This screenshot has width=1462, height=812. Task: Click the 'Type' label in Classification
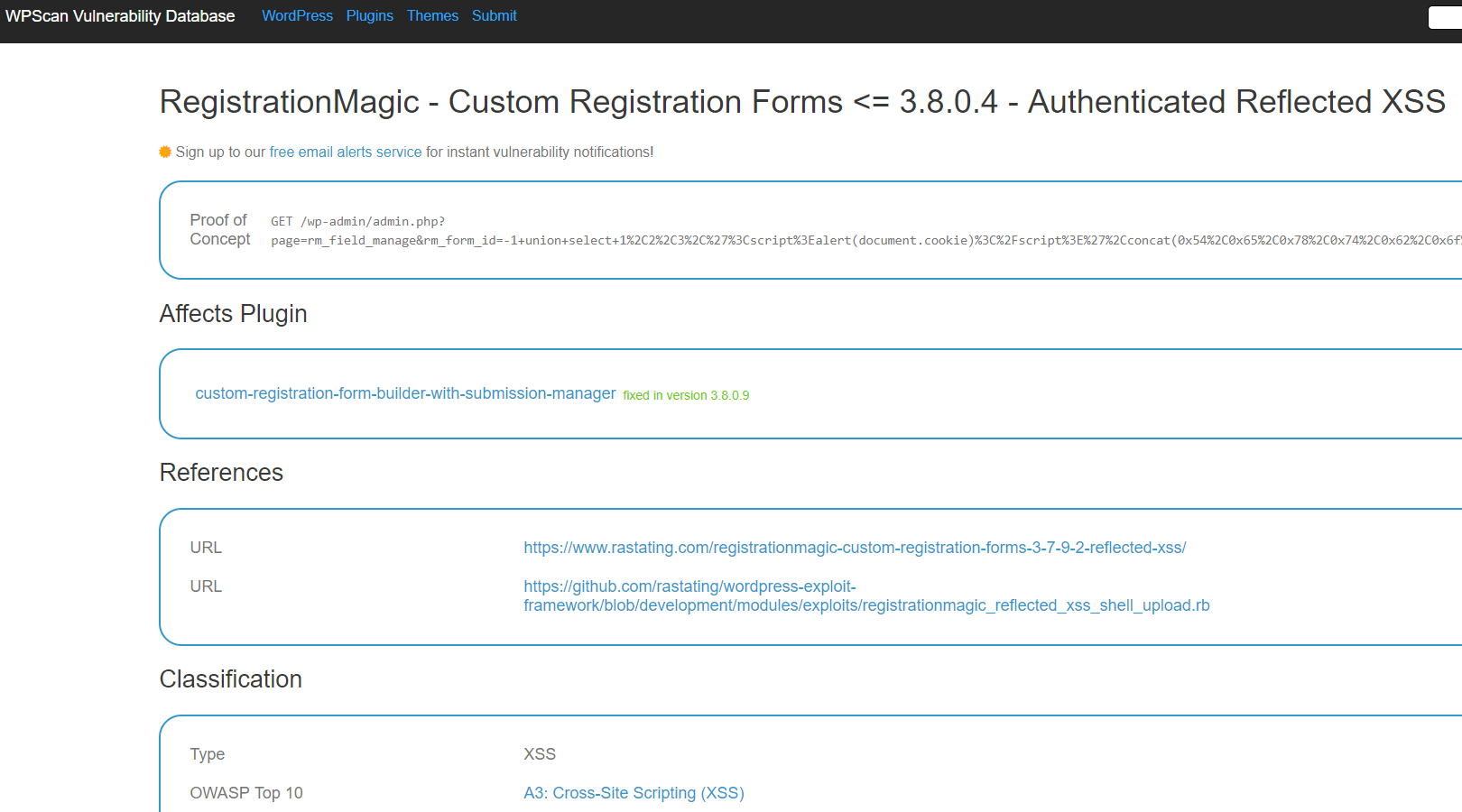(x=208, y=754)
